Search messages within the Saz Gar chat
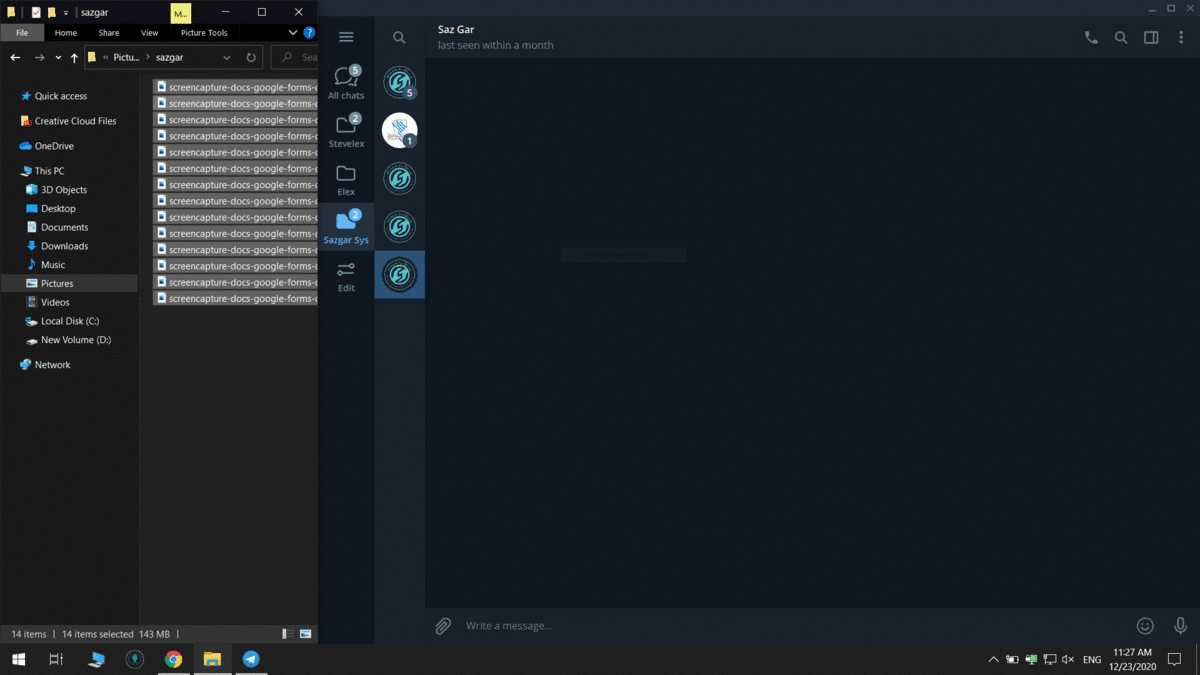The width and height of the screenshot is (1200, 675). coord(1121,36)
